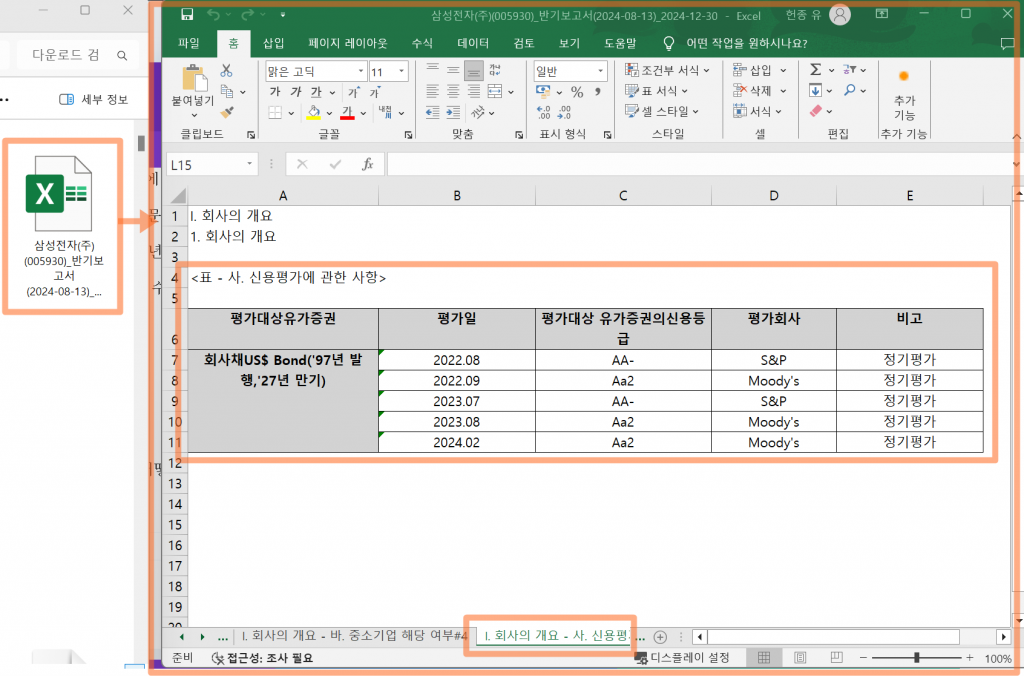This screenshot has height=676, width=1024.
Task: Toggle center text alignment
Action: pyautogui.click(x=453, y=91)
